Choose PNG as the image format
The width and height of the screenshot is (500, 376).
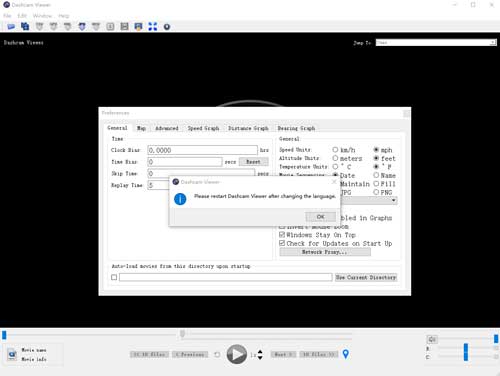(x=376, y=192)
